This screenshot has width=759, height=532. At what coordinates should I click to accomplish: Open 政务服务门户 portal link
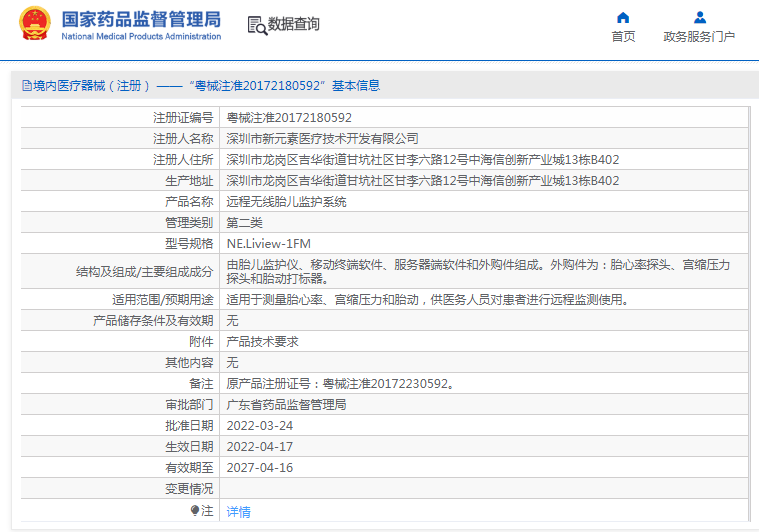point(699,37)
